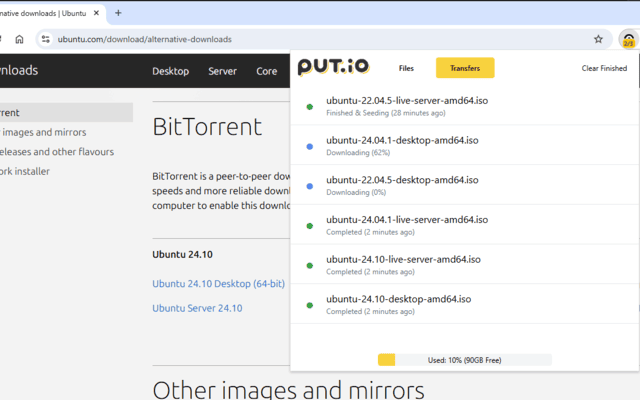The height and width of the screenshot is (400, 640).
Task: Click Clear Finished button
Action: [604, 68]
